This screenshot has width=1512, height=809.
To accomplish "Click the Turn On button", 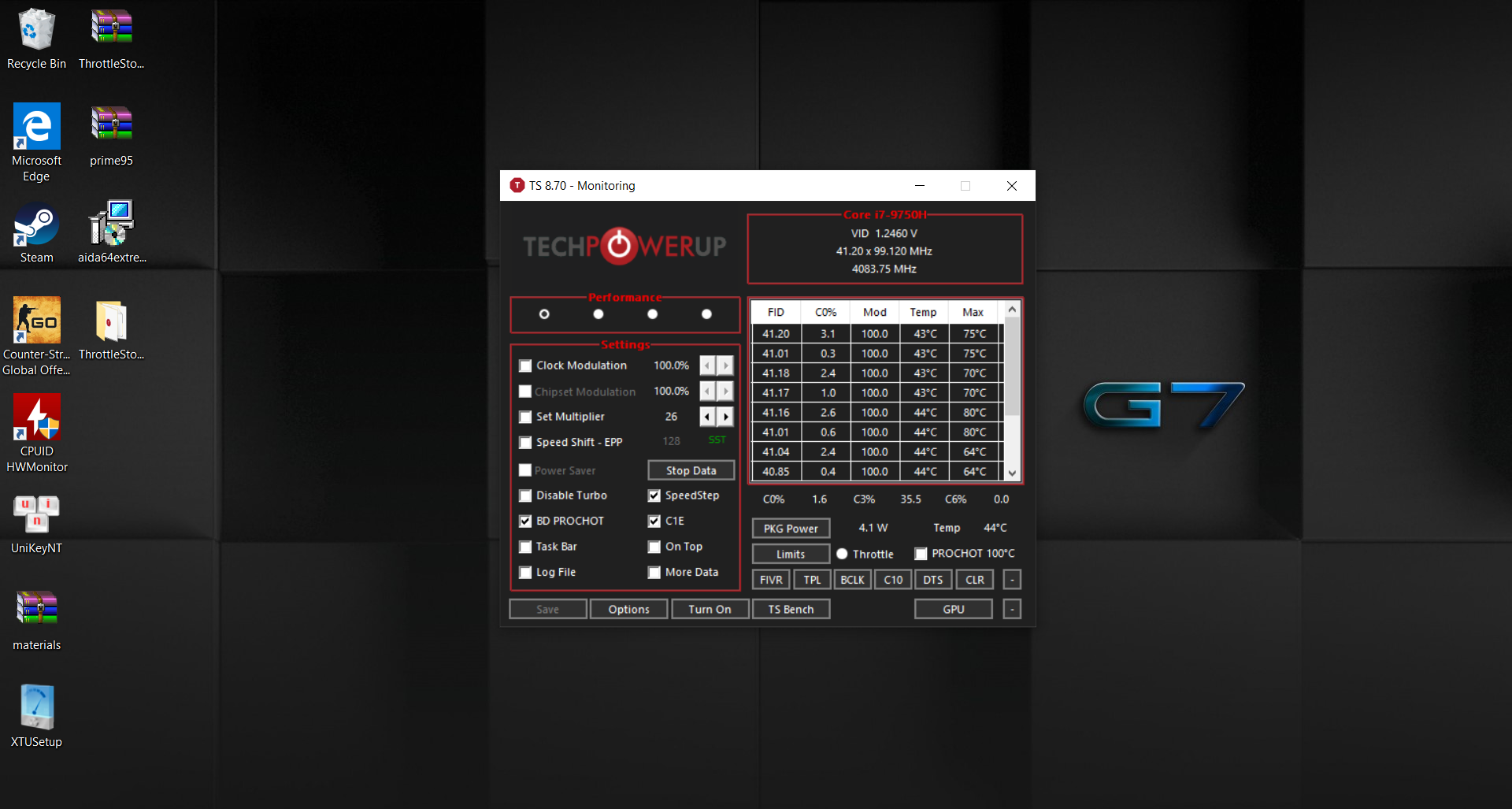I will [710, 610].
